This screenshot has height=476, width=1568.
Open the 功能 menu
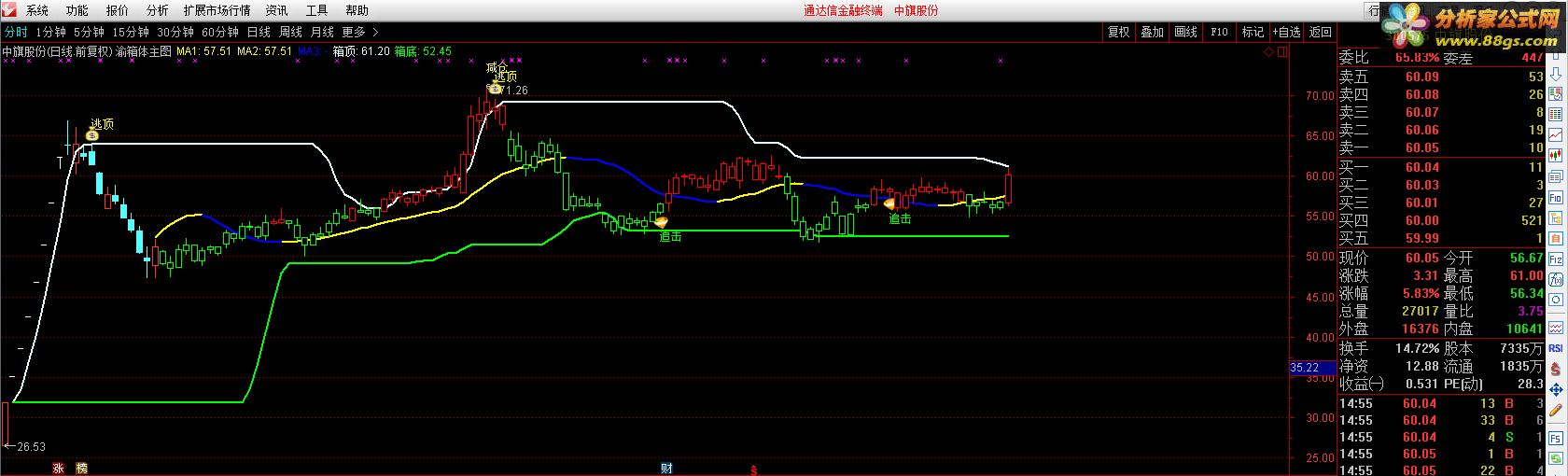click(77, 10)
